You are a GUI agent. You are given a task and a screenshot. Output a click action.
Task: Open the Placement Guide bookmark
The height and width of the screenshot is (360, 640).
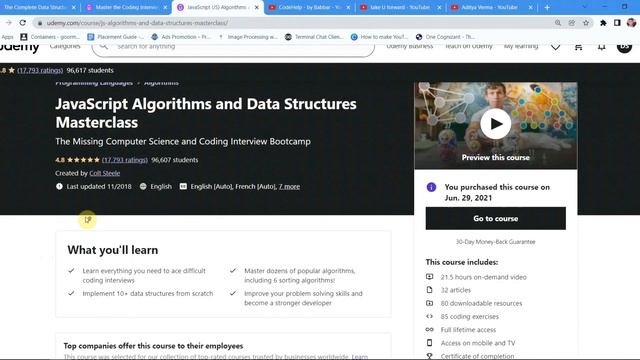pyautogui.click(x=116, y=37)
